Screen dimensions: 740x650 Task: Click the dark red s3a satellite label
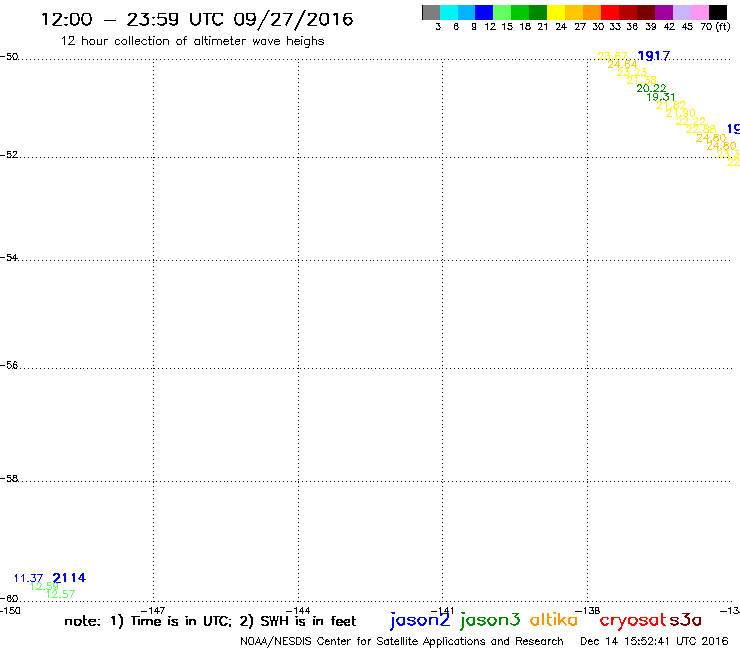[x=685, y=620]
